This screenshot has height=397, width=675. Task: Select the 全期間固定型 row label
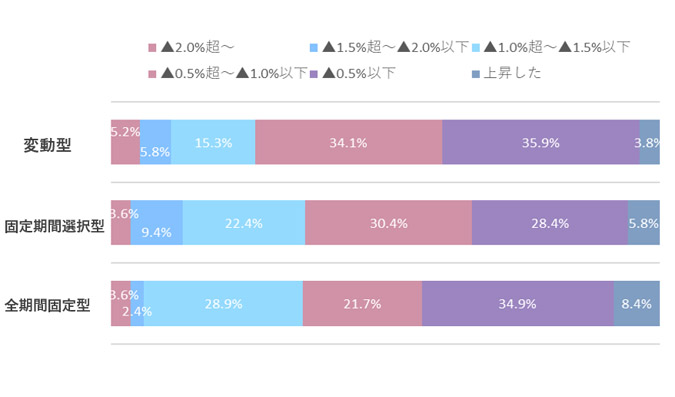tap(47, 306)
